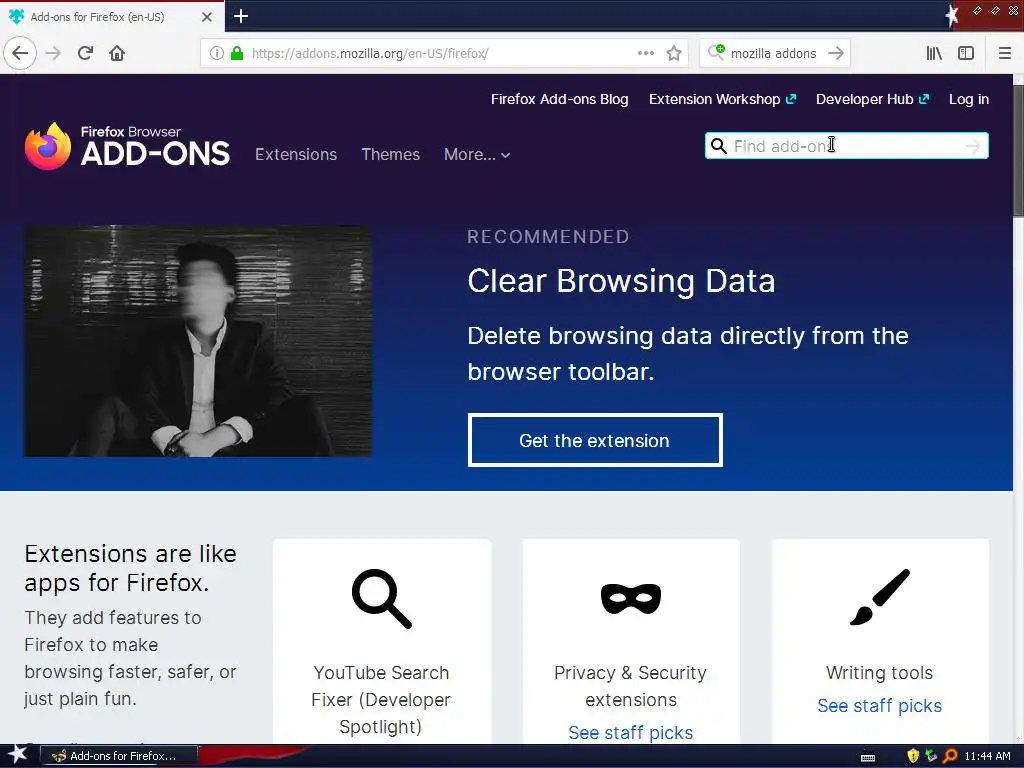Show site information icon in address bar
This screenshot has width=1024, height=768.
click(217, 53)
